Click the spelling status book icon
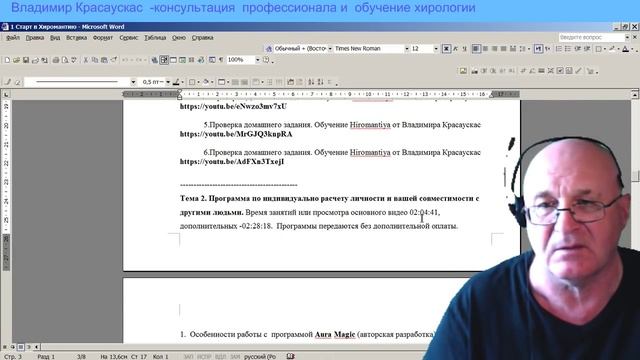Screen dimensions: 640x360 290,356
